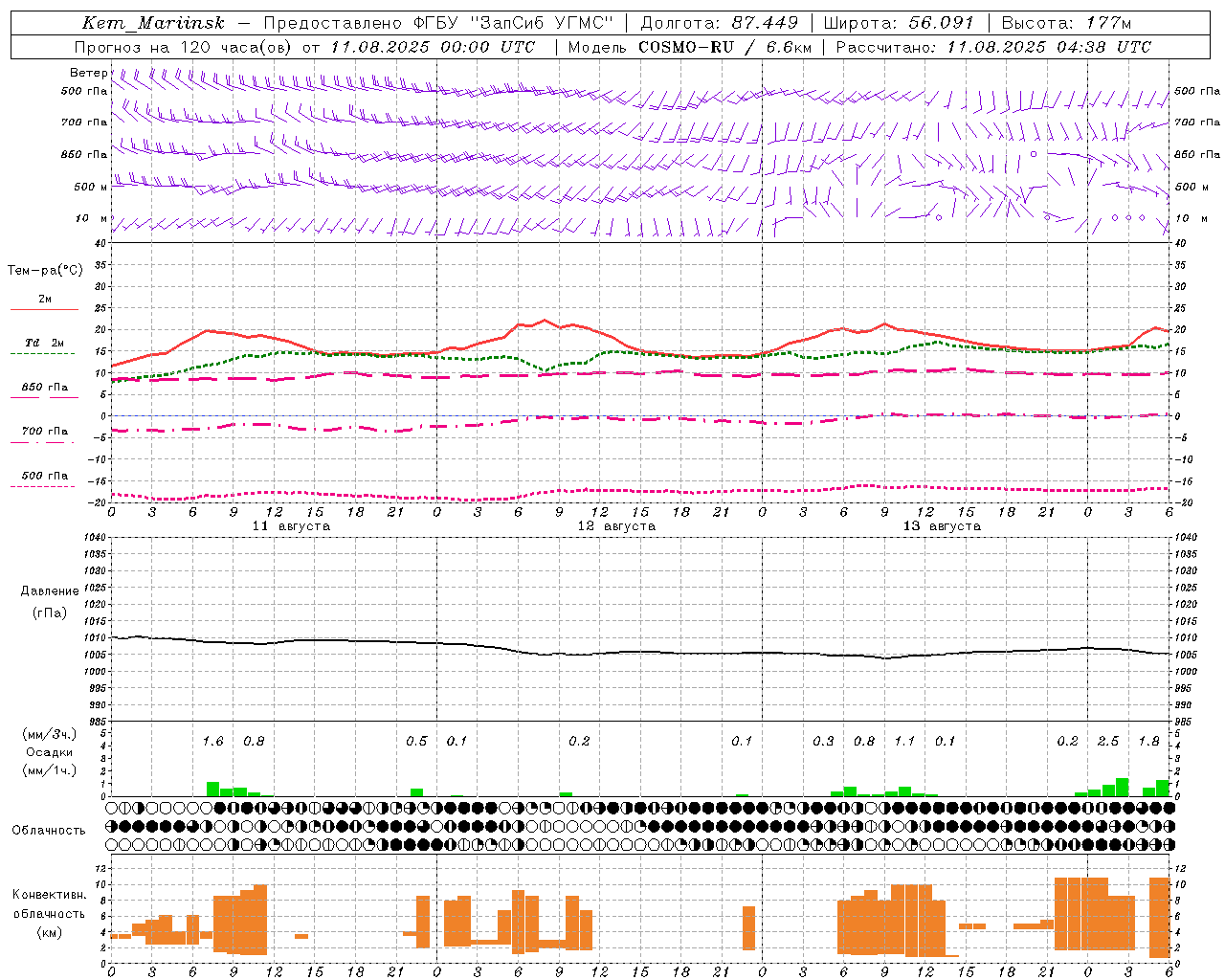Click the 'Конвективн.' convective cloud label
The width and height of the screenshot is (1225, 980).
[x=50, y=895]
